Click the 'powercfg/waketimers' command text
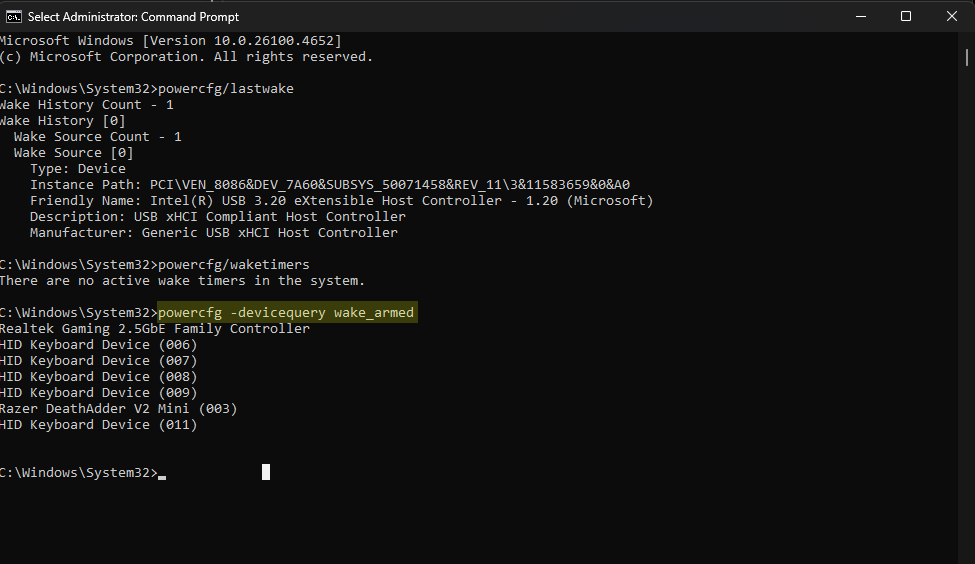This screenshot has width=975, height=564. (x=234, y=265)
